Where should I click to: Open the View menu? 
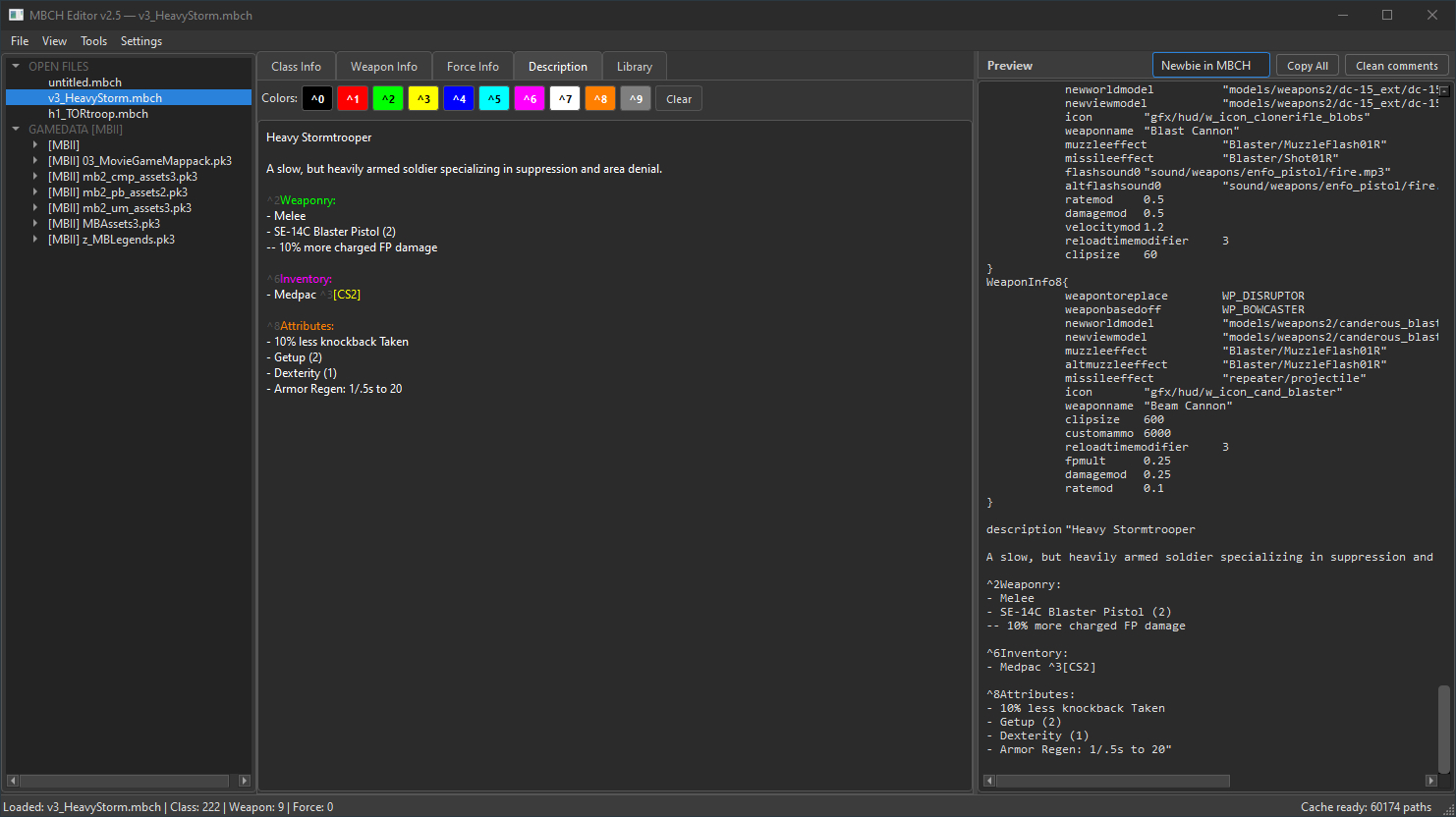(x=54, y=41)
